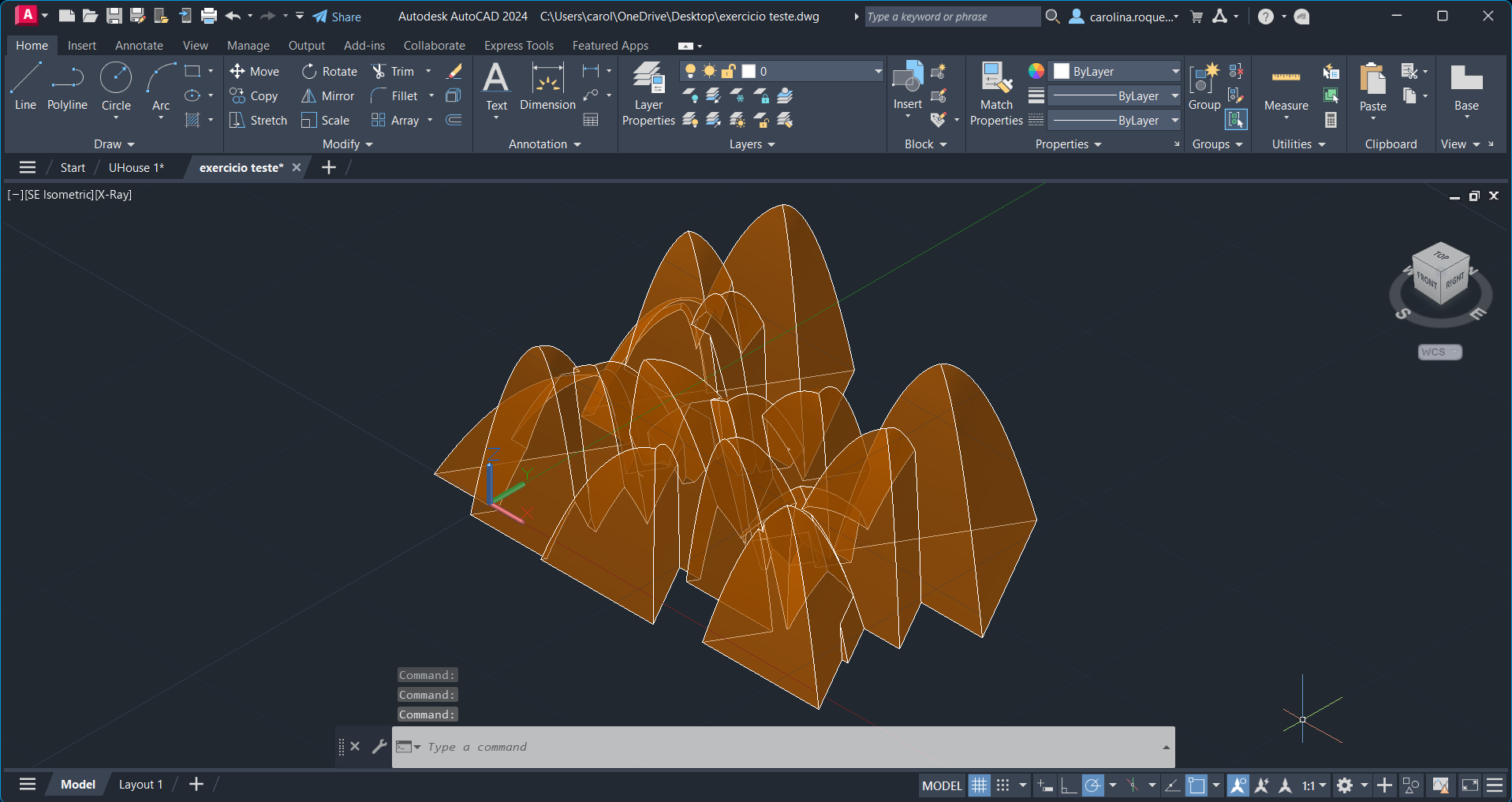The height and width of the screenshot is (802, 1512).
Task: Click the Text annotation tool
Action: tap(496, 87)
